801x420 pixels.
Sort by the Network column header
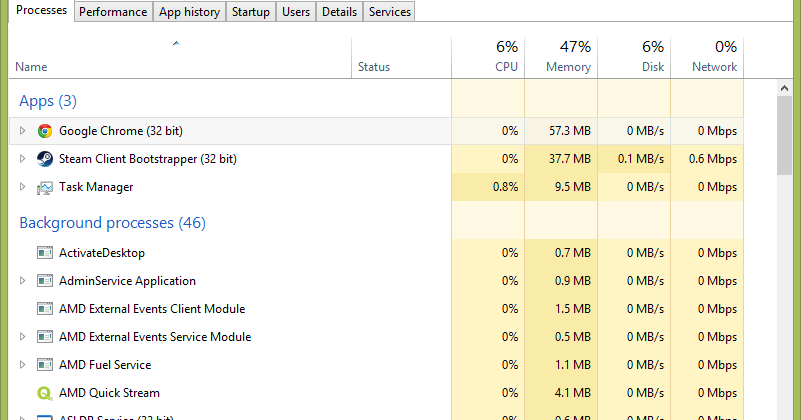[707, 56]
